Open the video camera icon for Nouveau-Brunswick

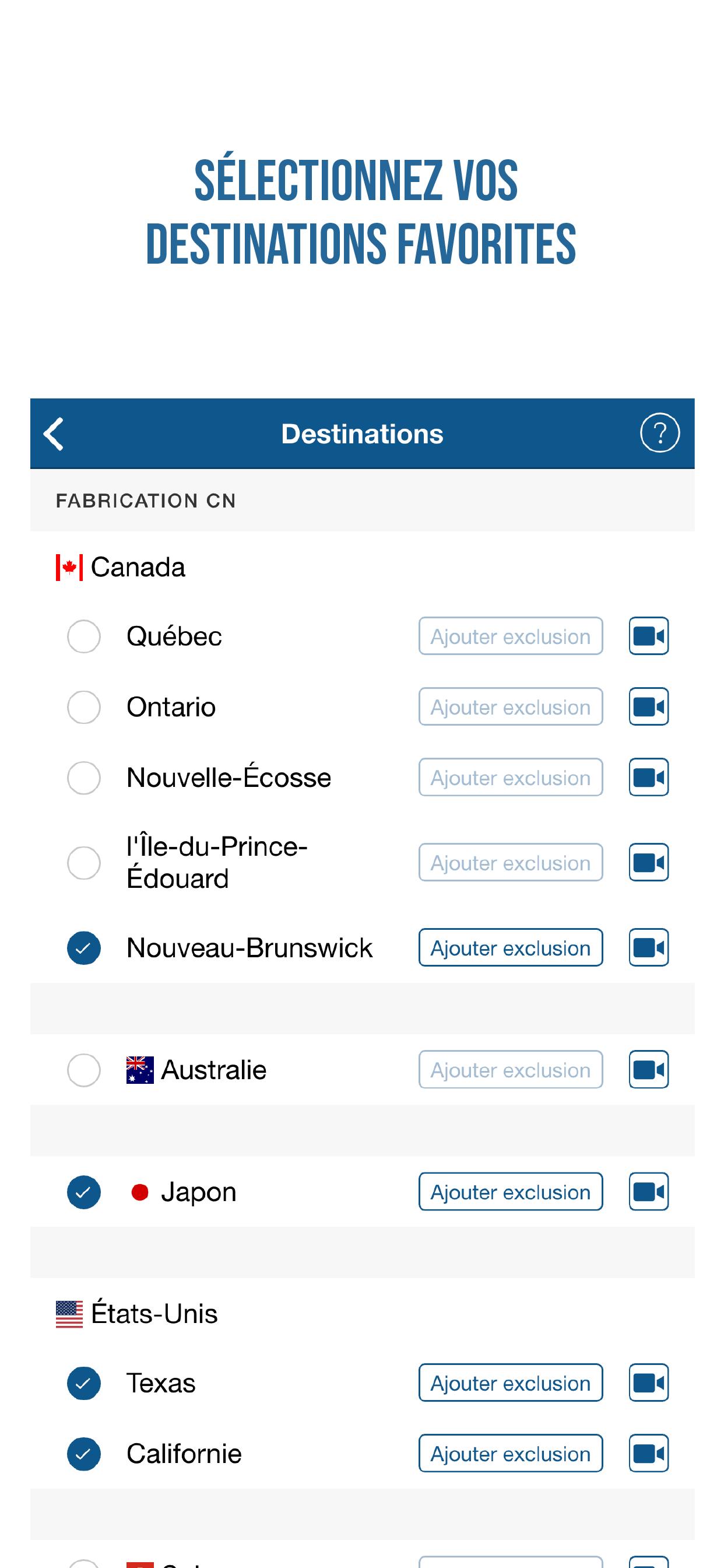pos(649,948)
